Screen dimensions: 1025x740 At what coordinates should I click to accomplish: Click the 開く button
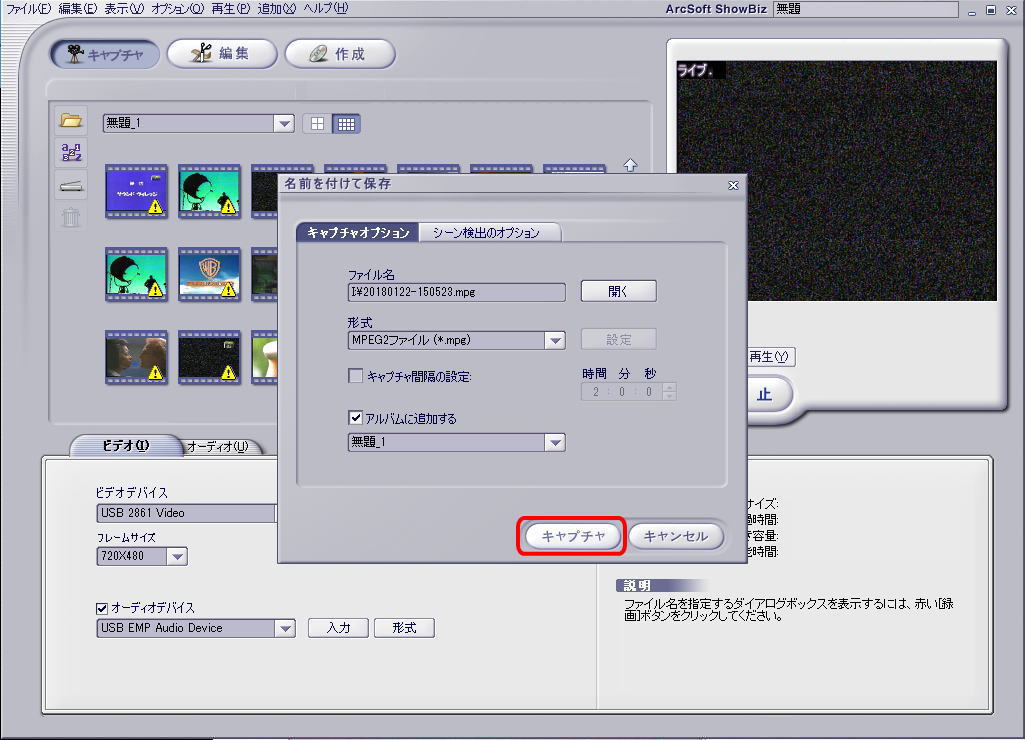618,292
